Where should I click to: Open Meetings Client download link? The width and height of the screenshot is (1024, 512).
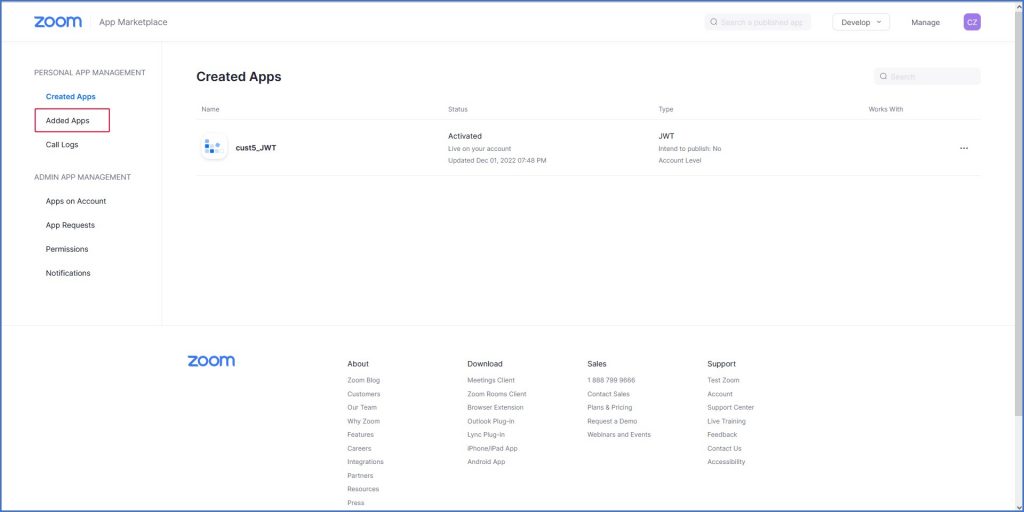pos(490,380)
